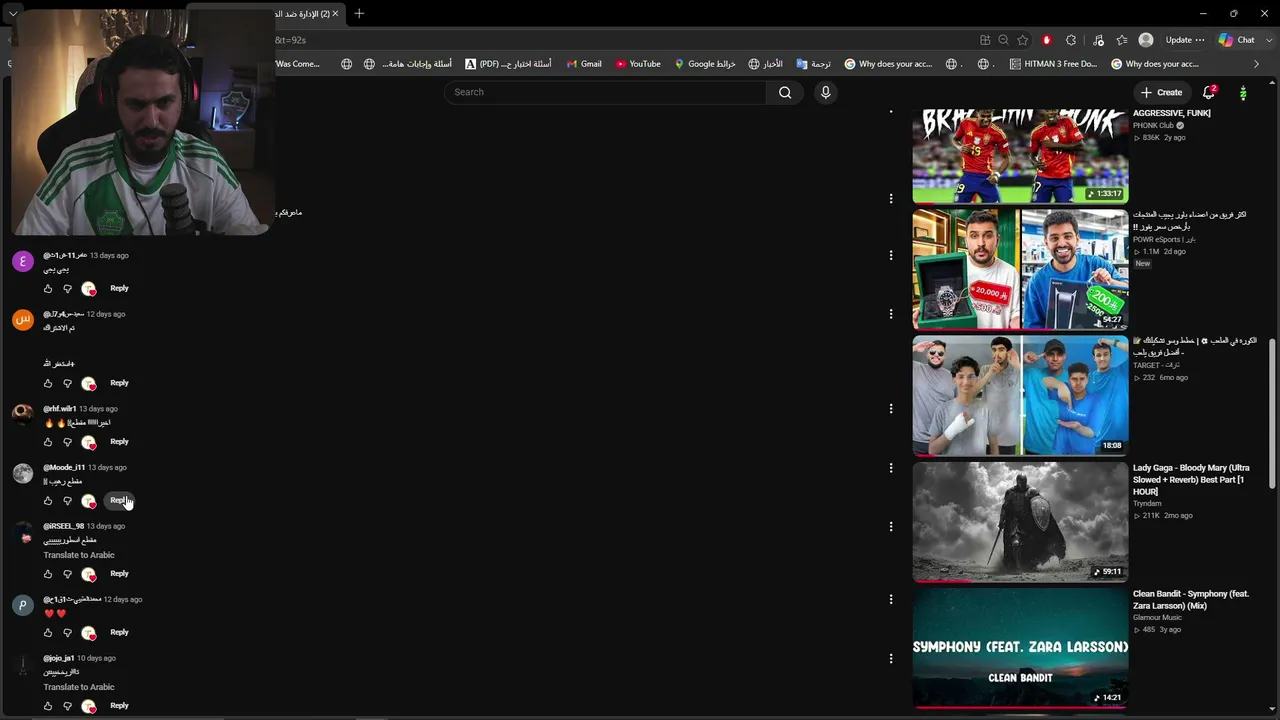The image size is (1280, 720).
Task: Click the Clean Bandit - Symphony video title
Action: [1191, 600]
